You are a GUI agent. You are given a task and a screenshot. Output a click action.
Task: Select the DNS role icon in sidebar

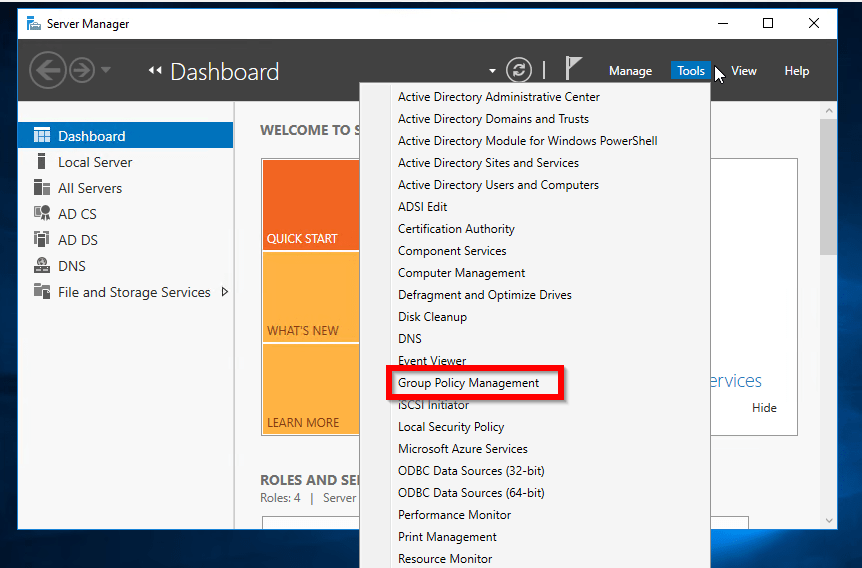[x=42, y=265]
